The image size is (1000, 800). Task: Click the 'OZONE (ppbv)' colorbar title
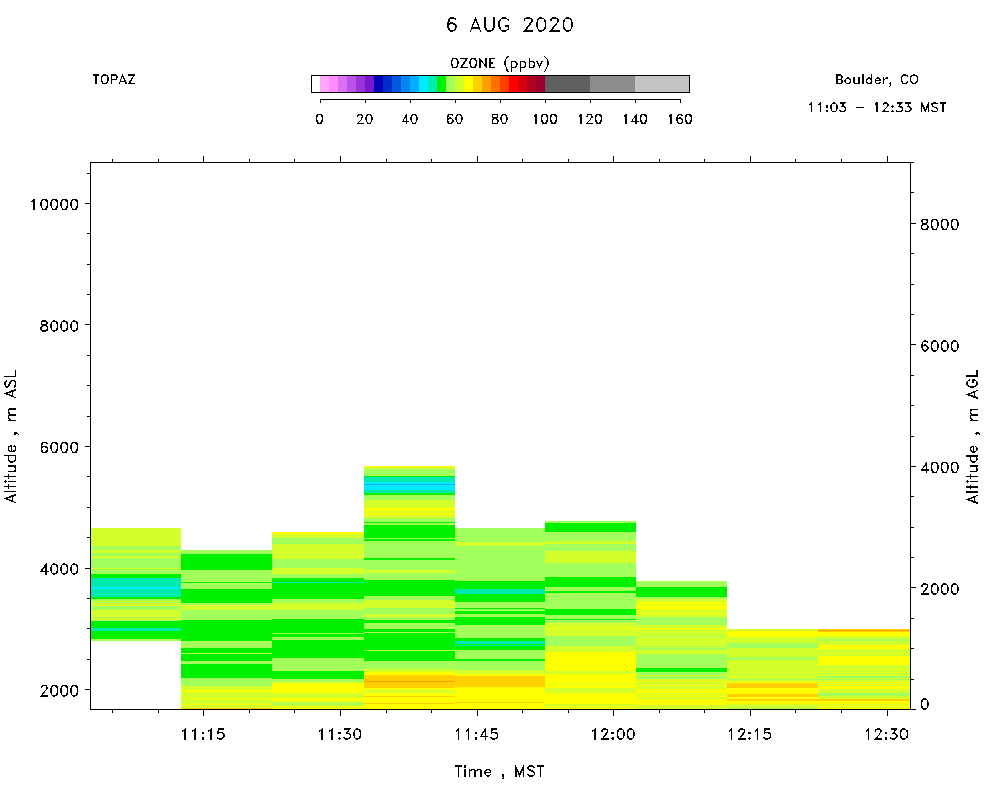coord(499,63)
